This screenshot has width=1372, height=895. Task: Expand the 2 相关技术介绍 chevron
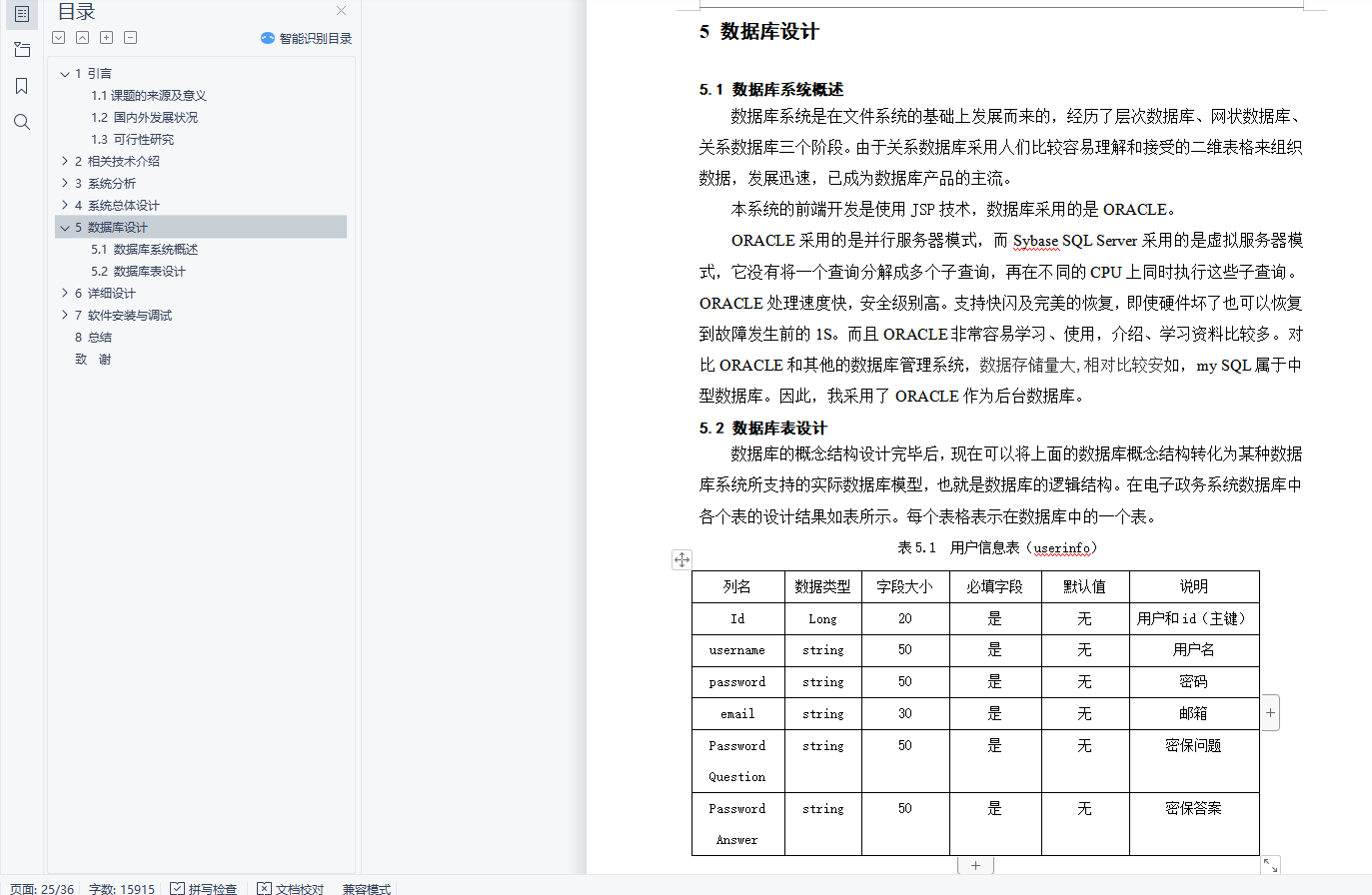click(x=65, y=161)
